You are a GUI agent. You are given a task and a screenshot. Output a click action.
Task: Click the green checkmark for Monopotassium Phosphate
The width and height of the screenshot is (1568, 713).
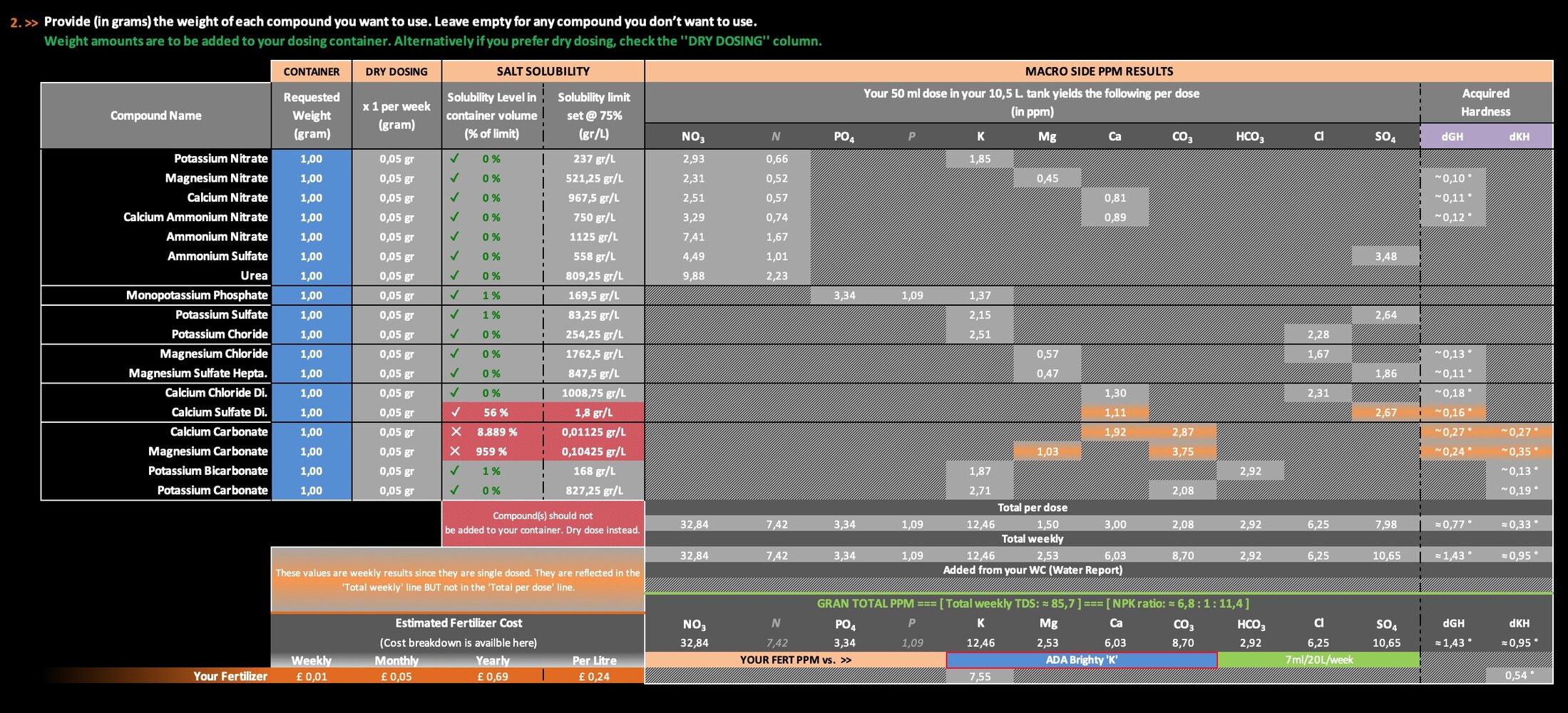[455, 294]
